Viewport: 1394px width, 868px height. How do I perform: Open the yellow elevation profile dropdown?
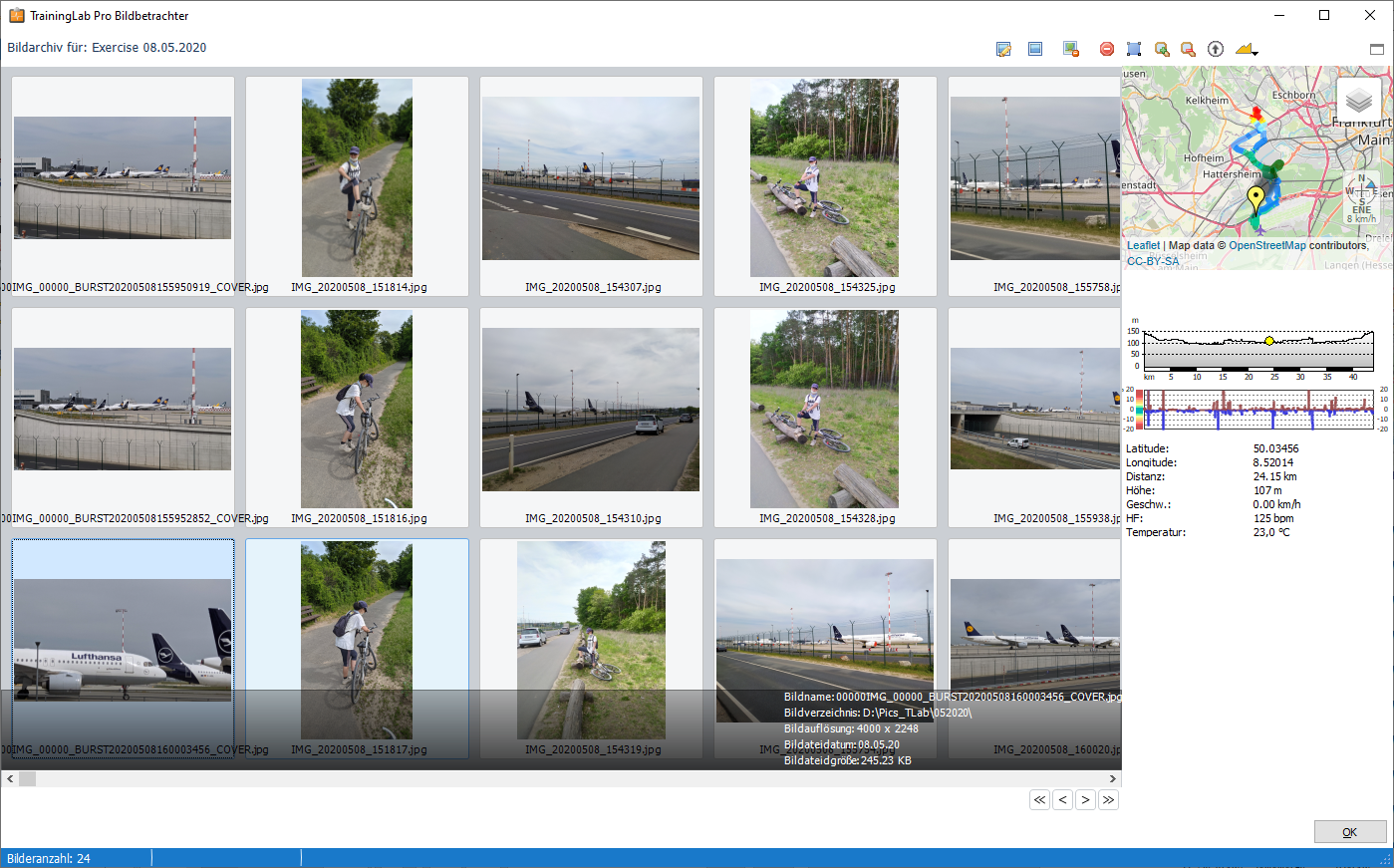[x=1247, y=49]
